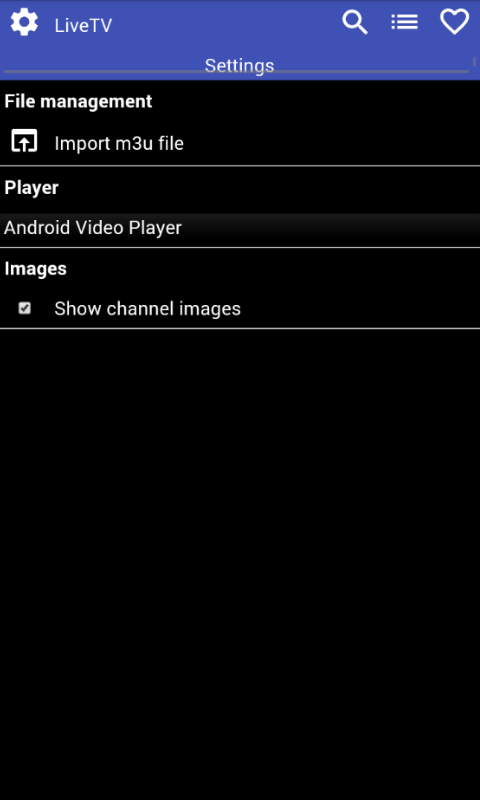Click the Images section header
Viewport: 480px width, 800px height.
tap(35, 268)
